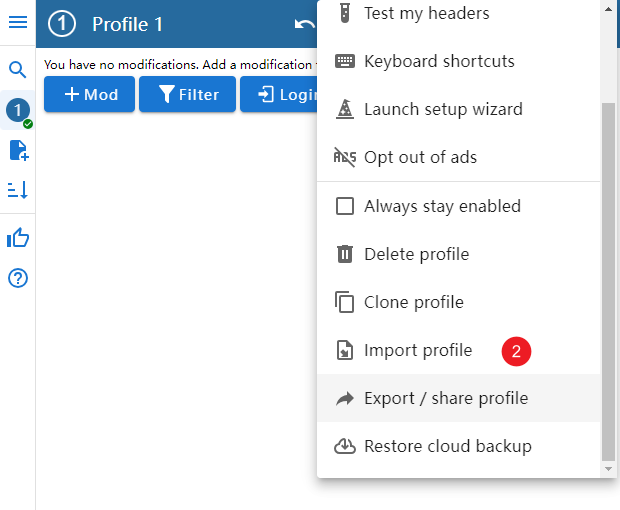
Task: Click the search magnifier icon in the sidebar
Action: (x=18, y=70)
